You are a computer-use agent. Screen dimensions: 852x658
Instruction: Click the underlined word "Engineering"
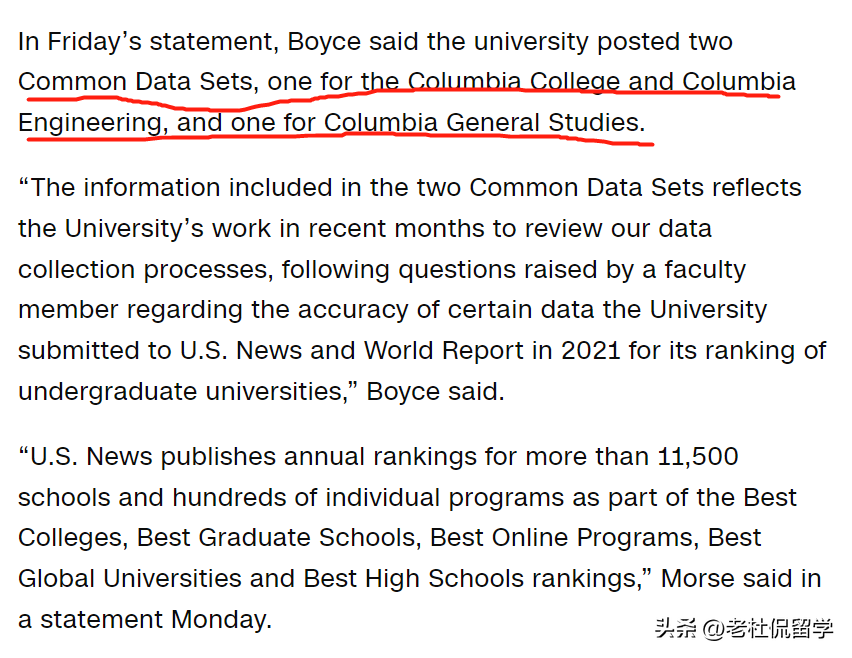90,122
